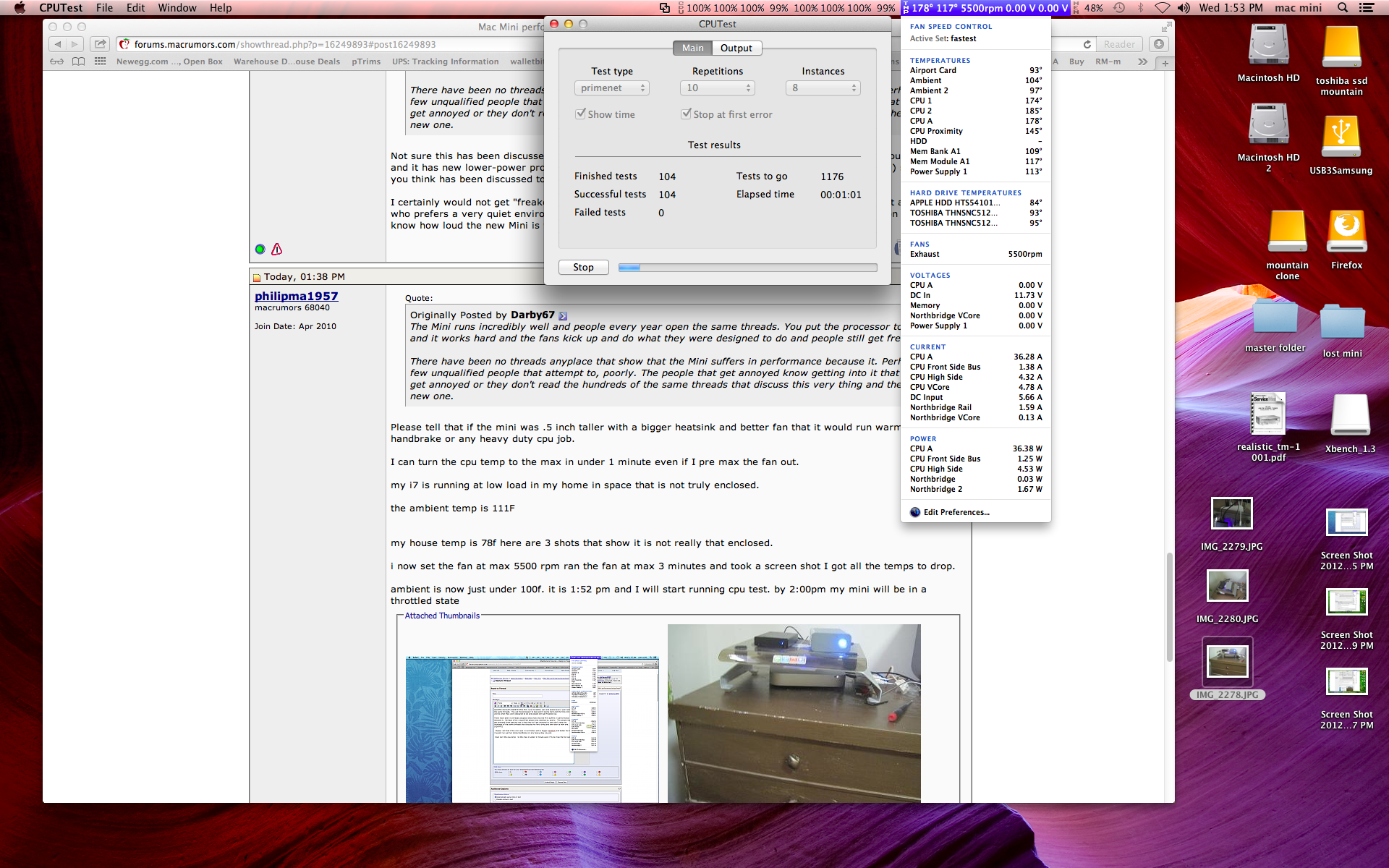Click the CPUTest progress bar
The image size is (1389, 868).
coord(747,268)
